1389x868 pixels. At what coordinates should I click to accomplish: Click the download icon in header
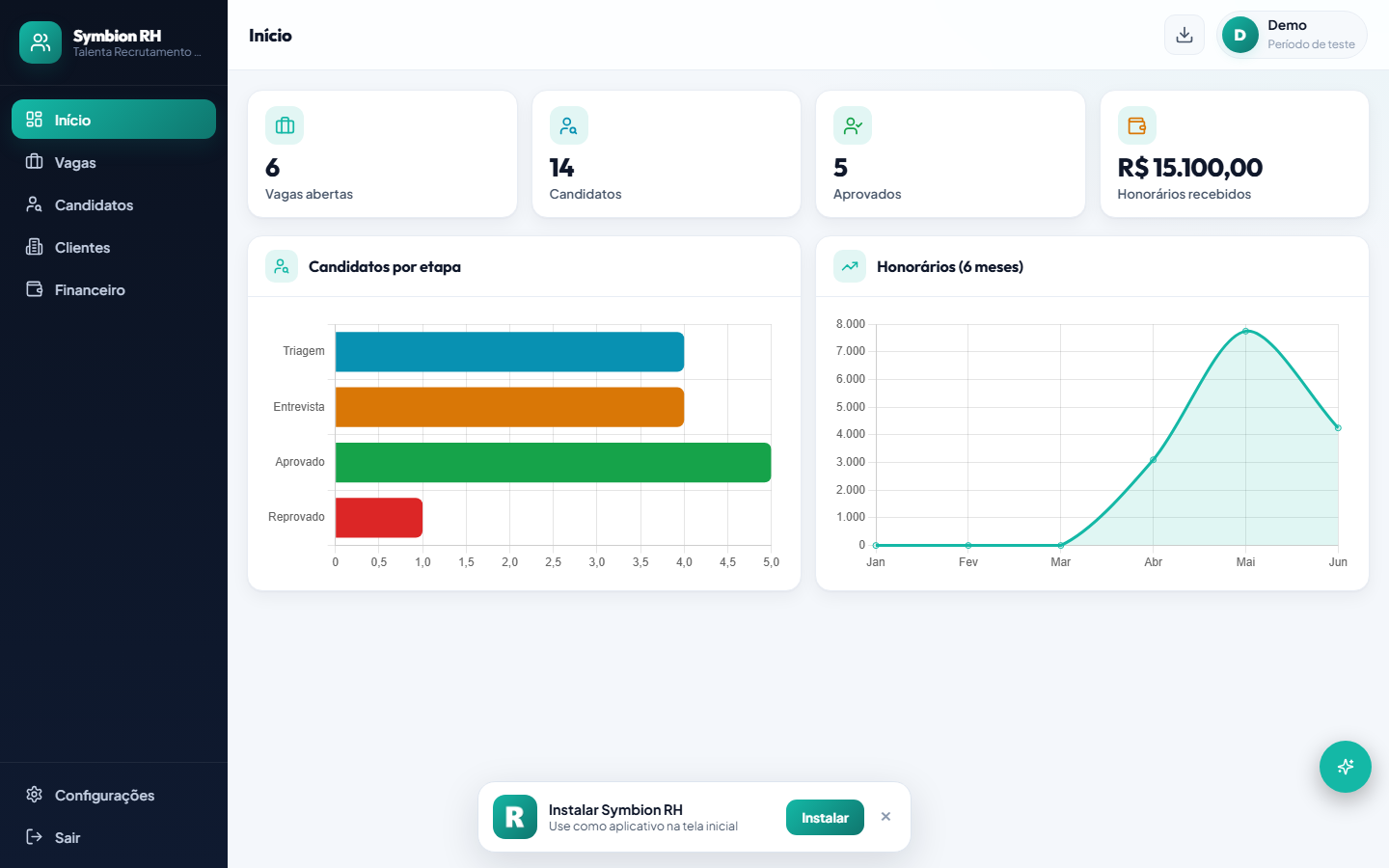pos(1185,35)
